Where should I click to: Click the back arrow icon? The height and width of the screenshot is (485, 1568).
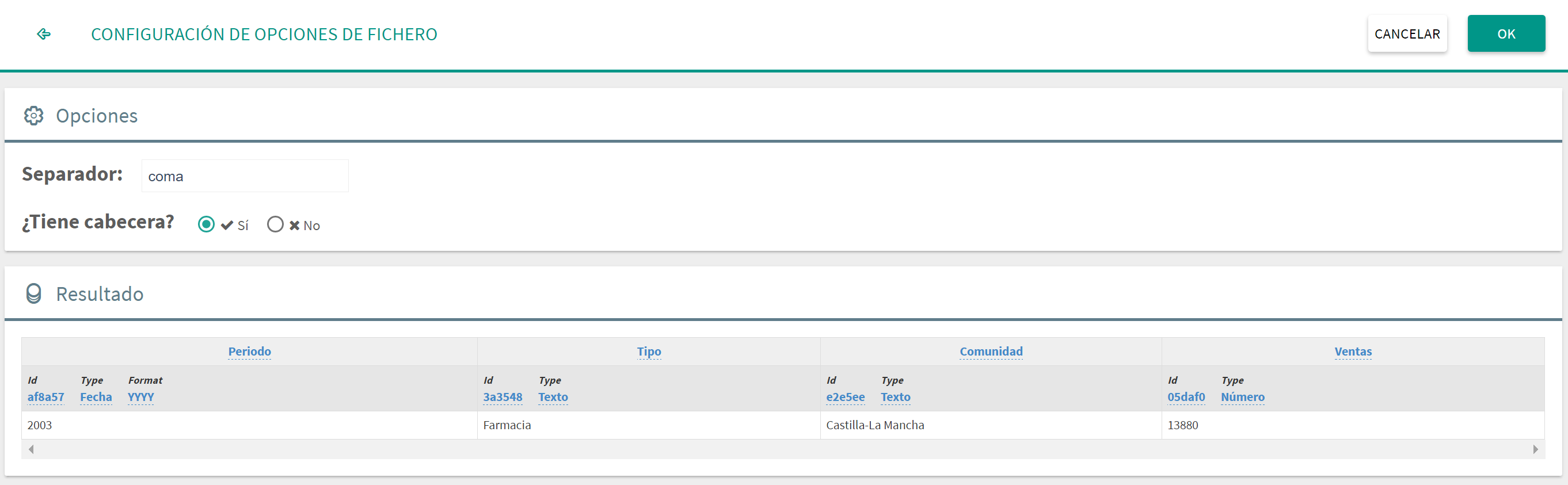tap(43, 34)
